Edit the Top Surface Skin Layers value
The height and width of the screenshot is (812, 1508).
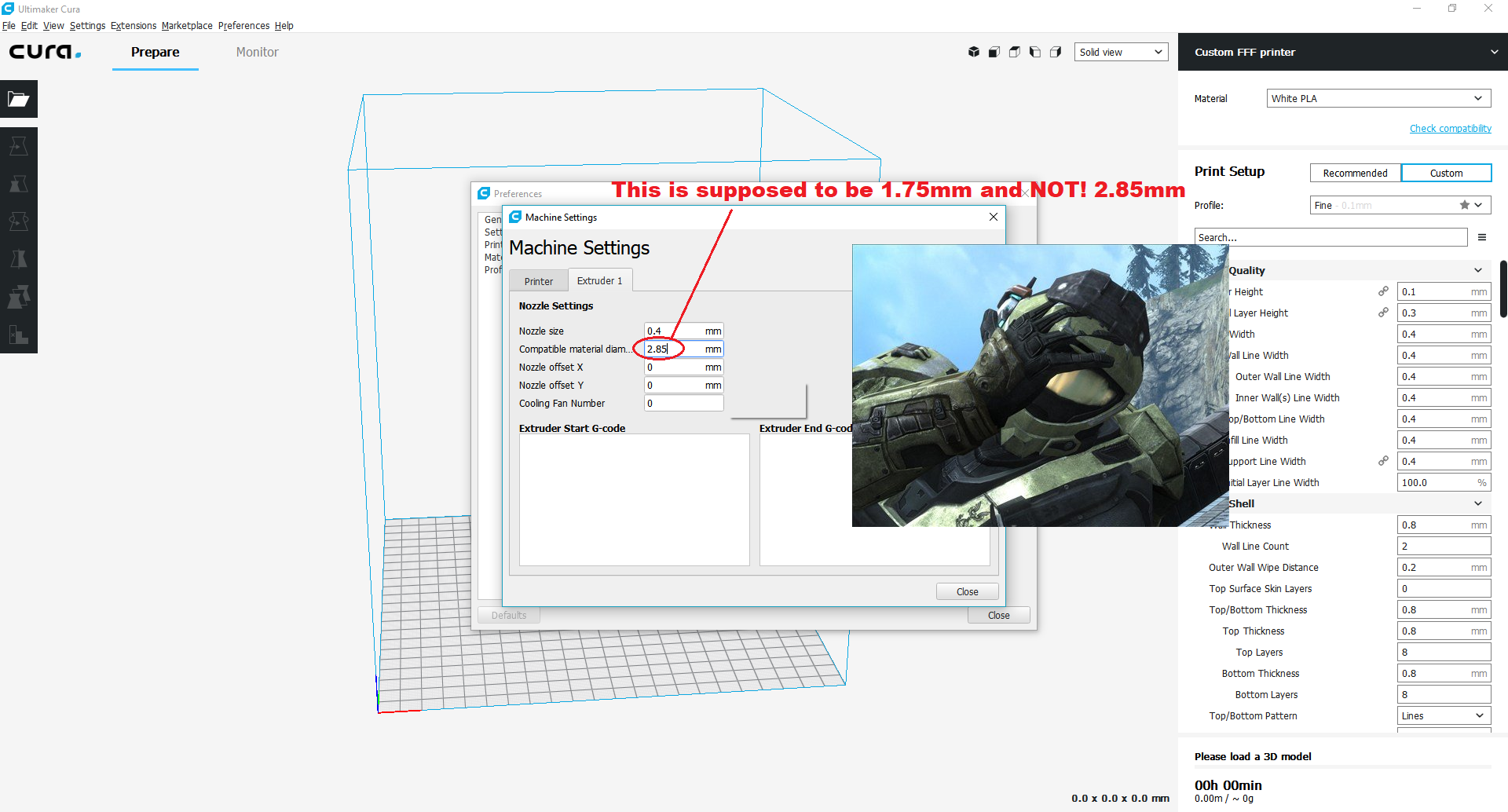1444,588
